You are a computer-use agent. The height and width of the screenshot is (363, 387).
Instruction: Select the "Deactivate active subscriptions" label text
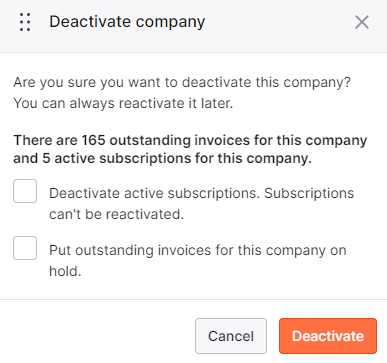(x=154, y=193)
